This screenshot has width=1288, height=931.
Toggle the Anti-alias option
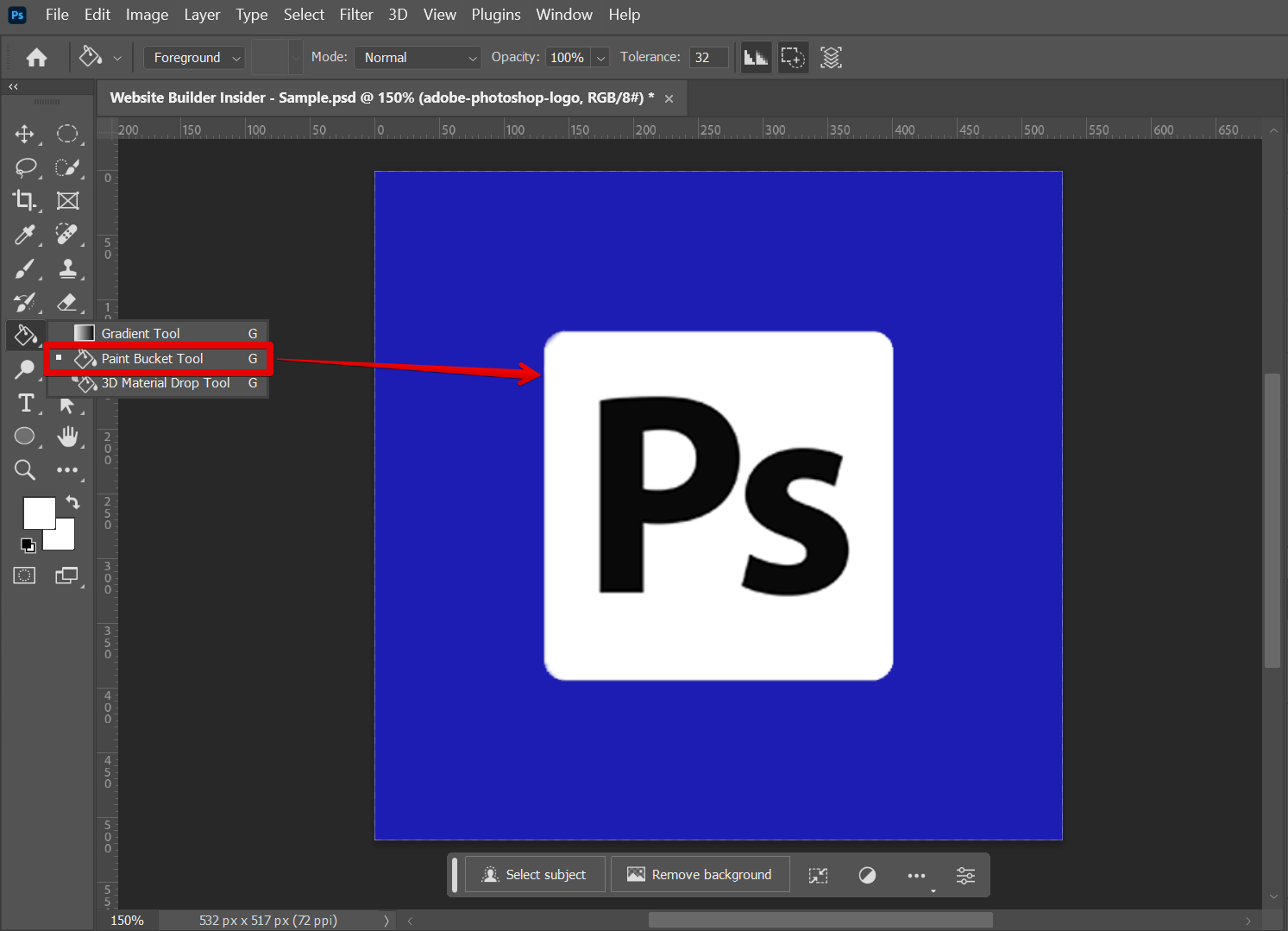point(756,58)
